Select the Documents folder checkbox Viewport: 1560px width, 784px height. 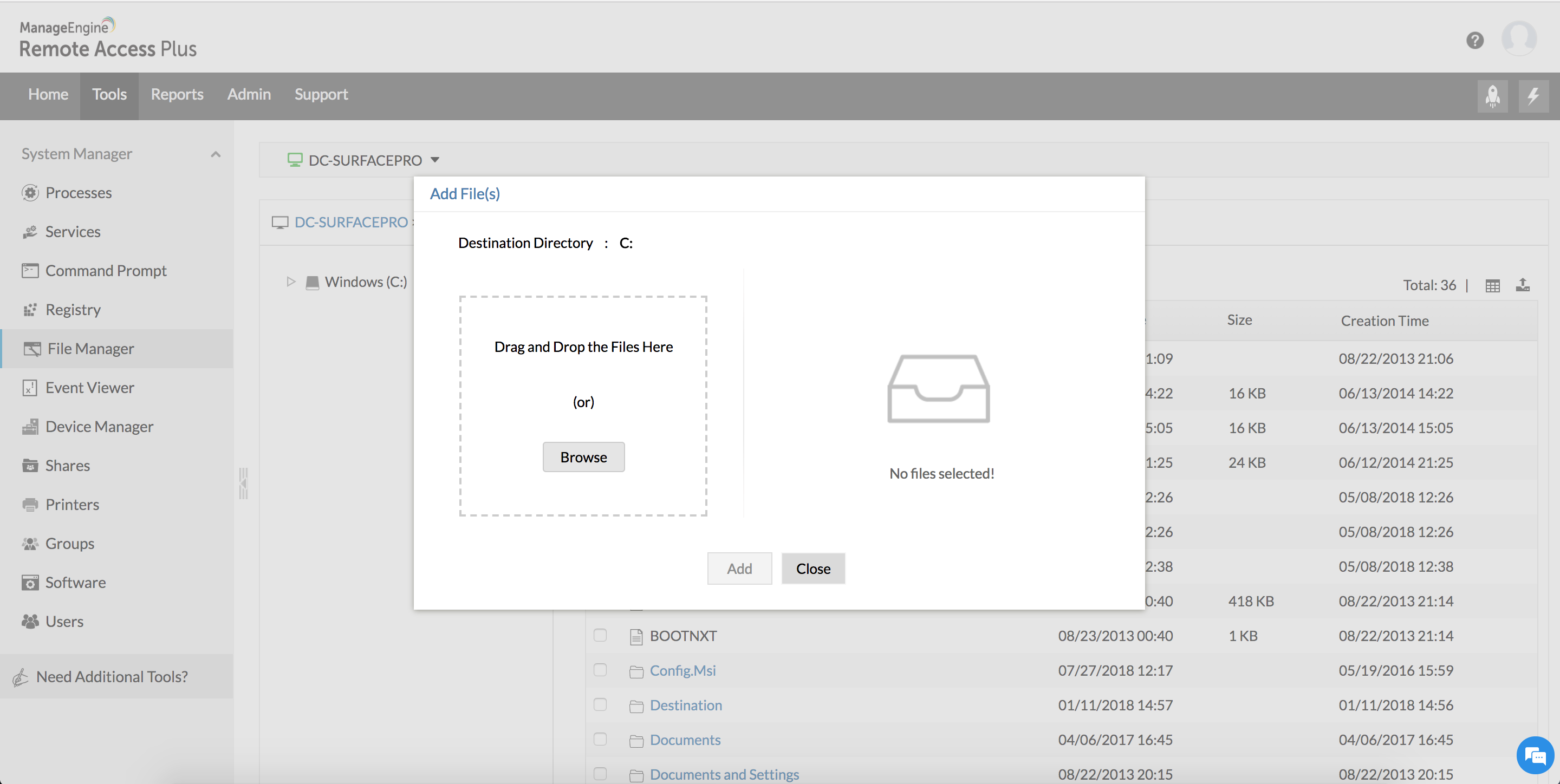pyautogui.click(x=600, y=739)
